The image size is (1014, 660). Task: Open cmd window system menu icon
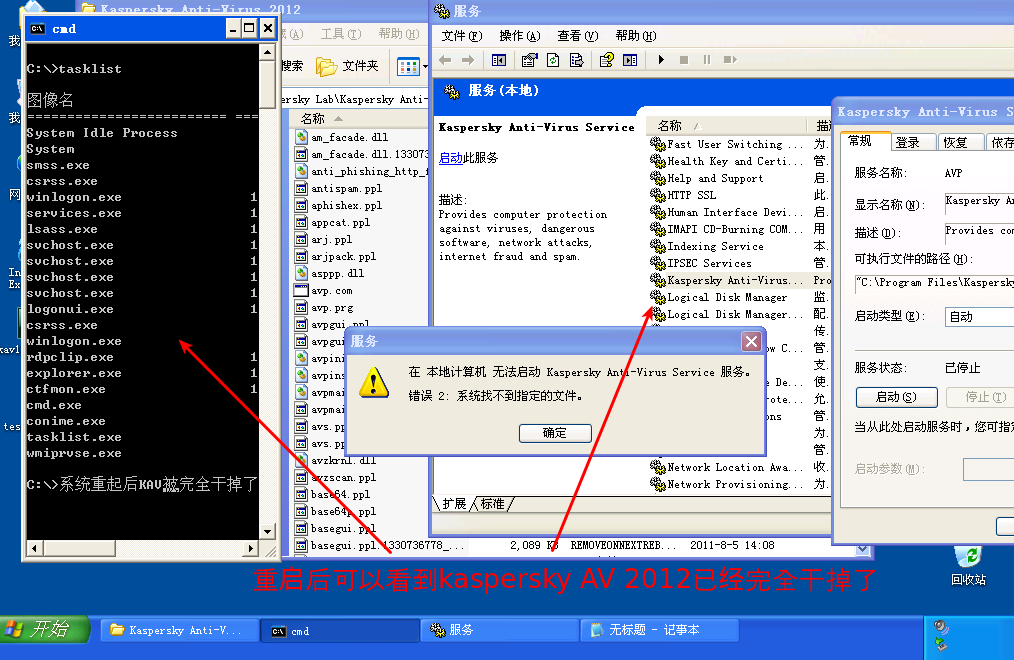(38, 28)
